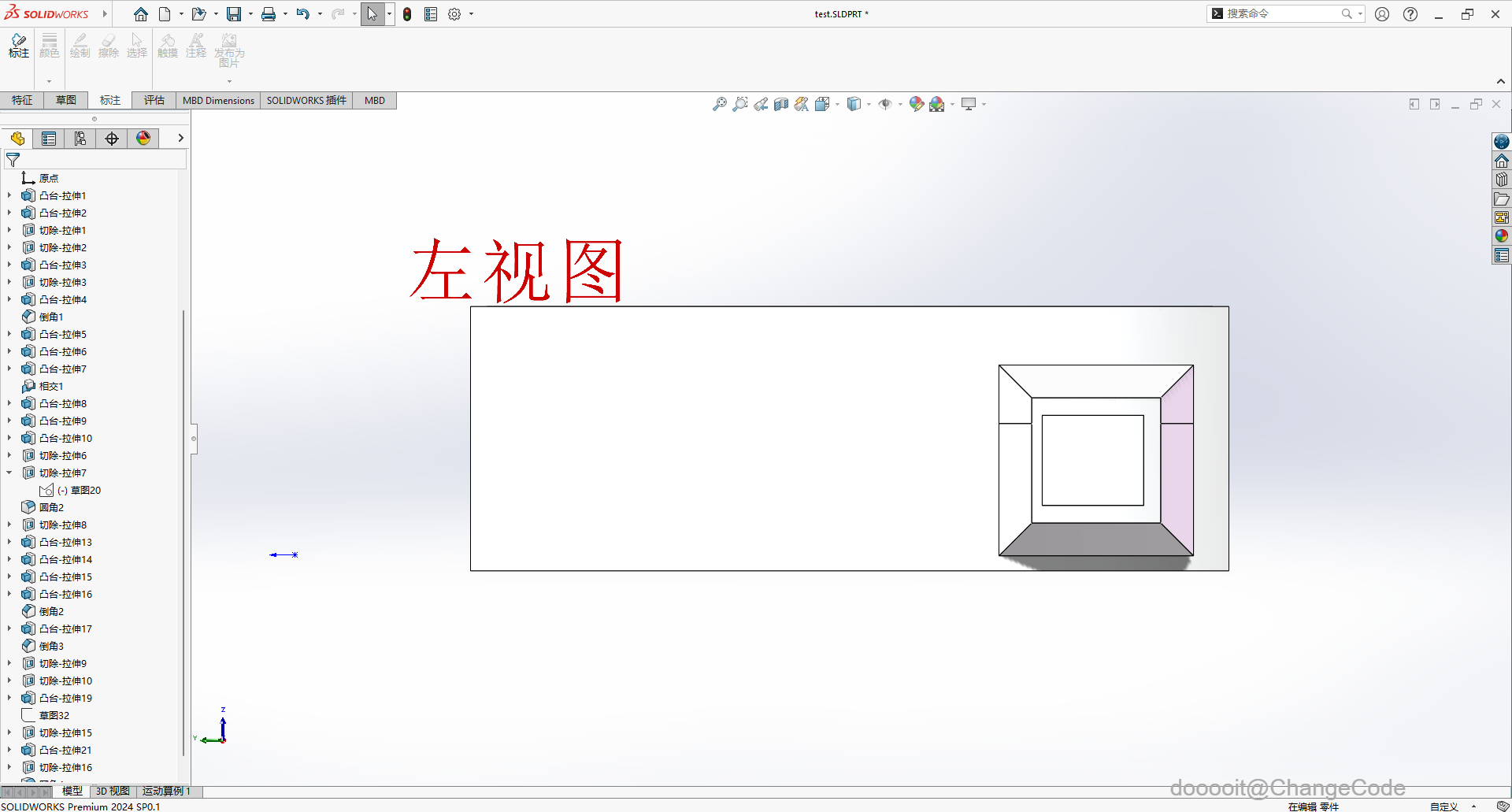Click the 发布为图片 button
The height and width of the screenshot is (812, 1512).
point(228,51)
